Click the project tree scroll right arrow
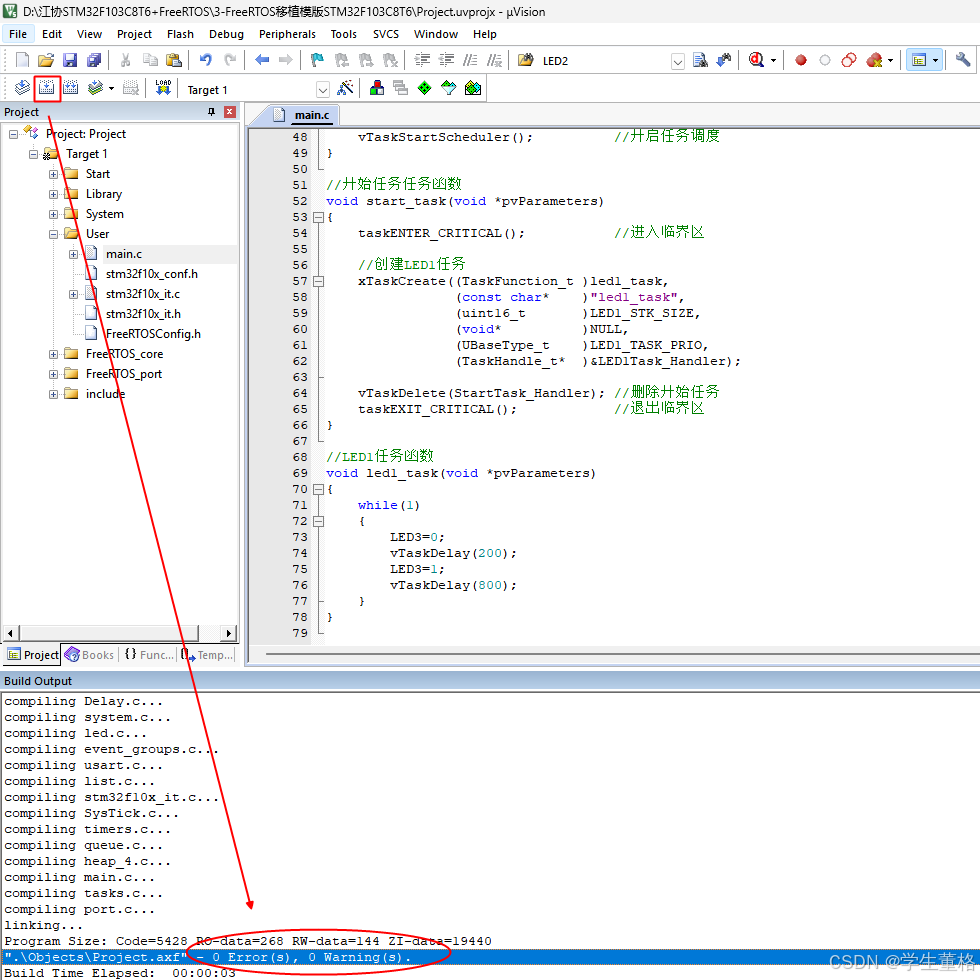This screenshot has height=980, width=980. click(x=229, y=633)
